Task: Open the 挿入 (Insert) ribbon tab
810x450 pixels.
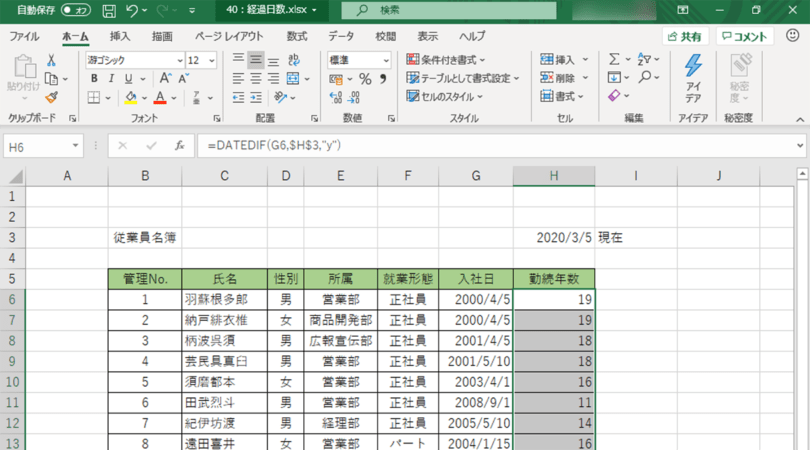Action: coord(120,36)
